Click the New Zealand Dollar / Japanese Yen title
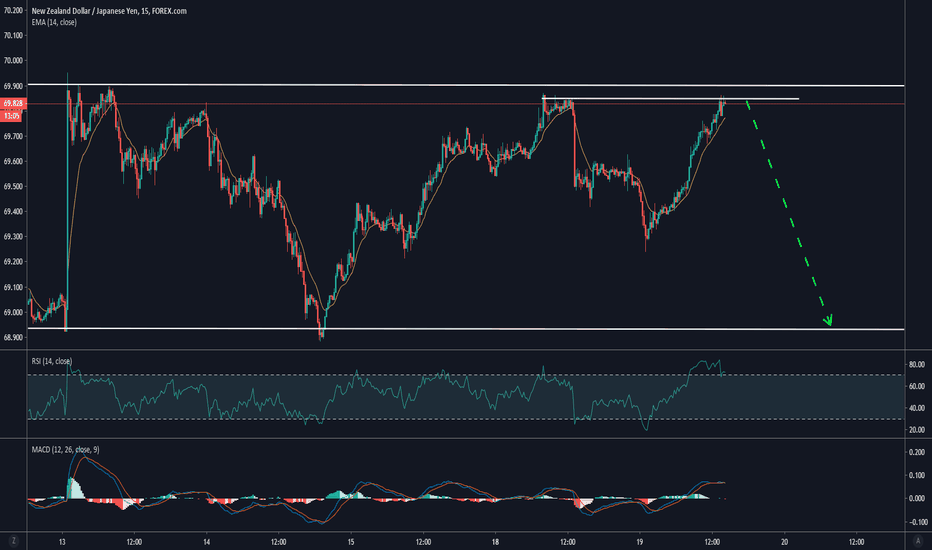The height and width of the screenshot is (550, 932). click(x=100, y=10)
